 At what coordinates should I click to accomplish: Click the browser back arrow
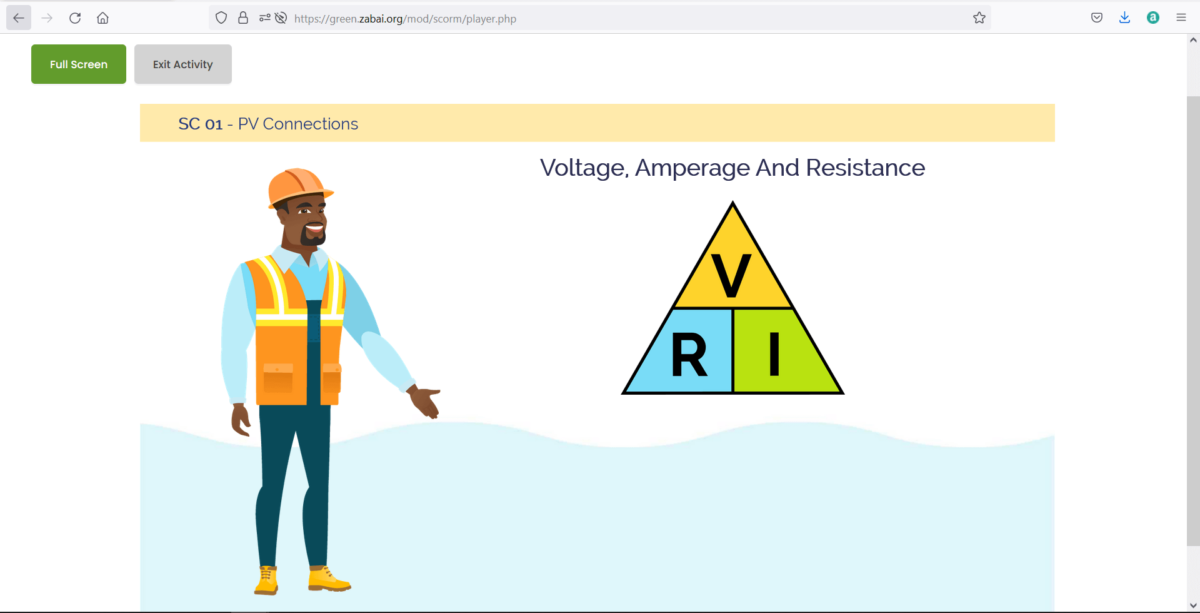[18, 17]
